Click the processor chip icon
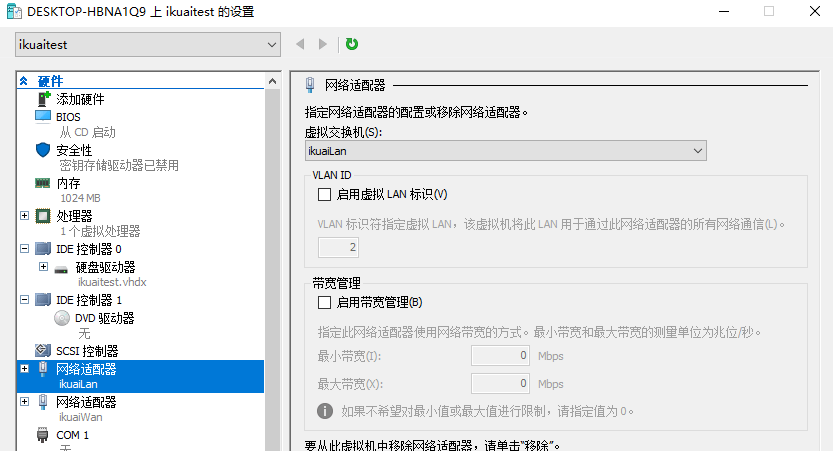Screen dimensions: 833x451 click(x=43, y=216)
